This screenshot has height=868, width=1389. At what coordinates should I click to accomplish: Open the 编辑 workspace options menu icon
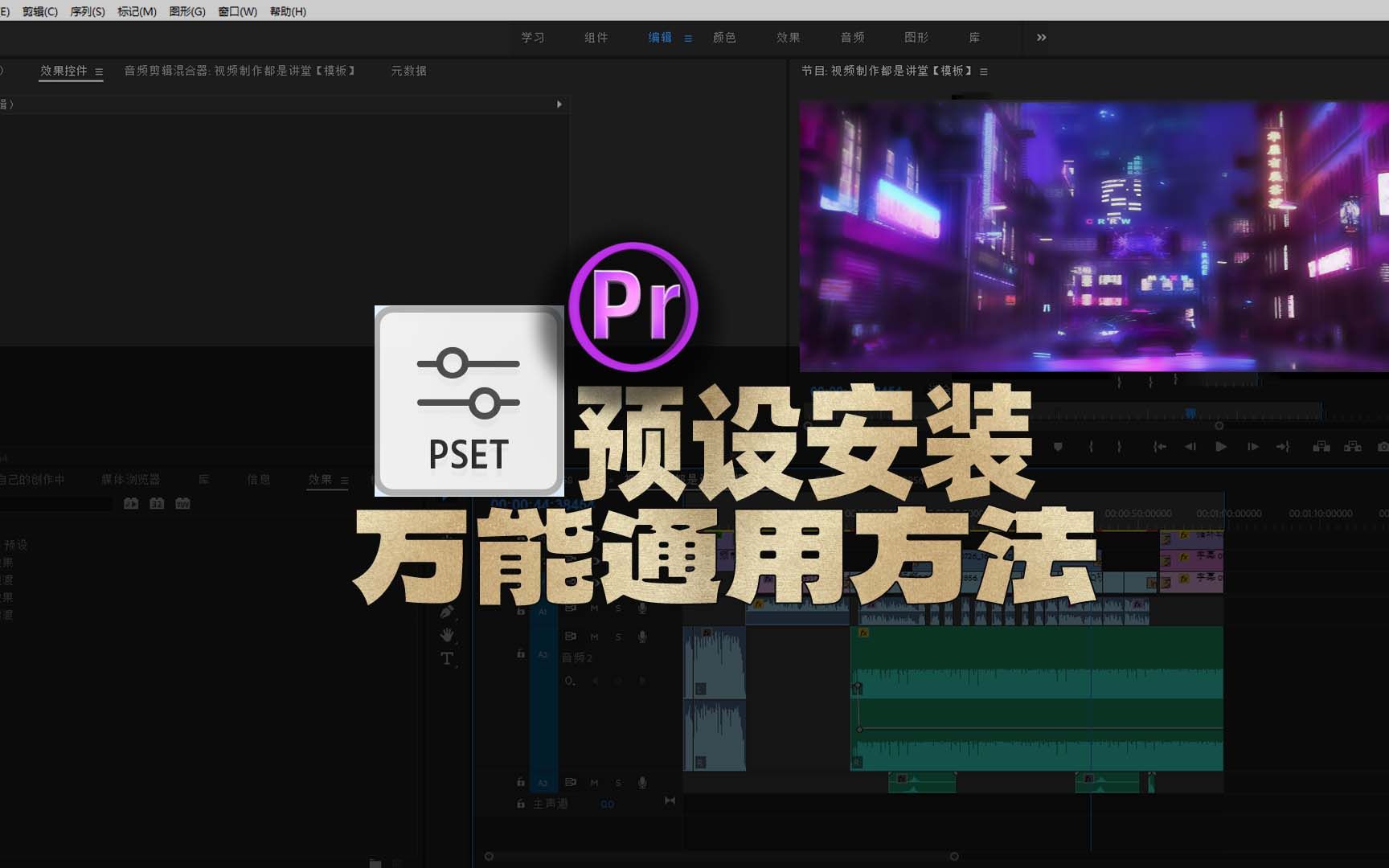click(x=688, y=39)
